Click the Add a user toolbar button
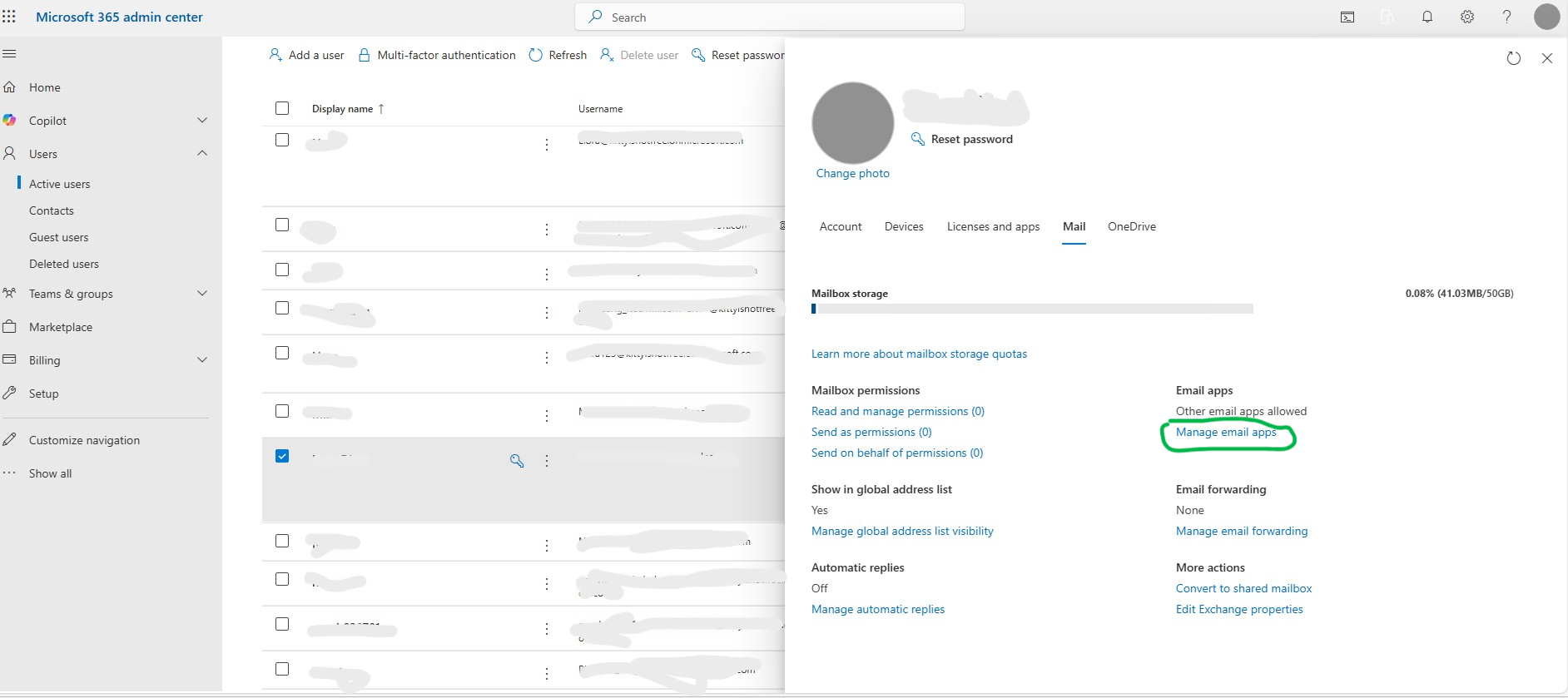 click(x=306, y=55)
